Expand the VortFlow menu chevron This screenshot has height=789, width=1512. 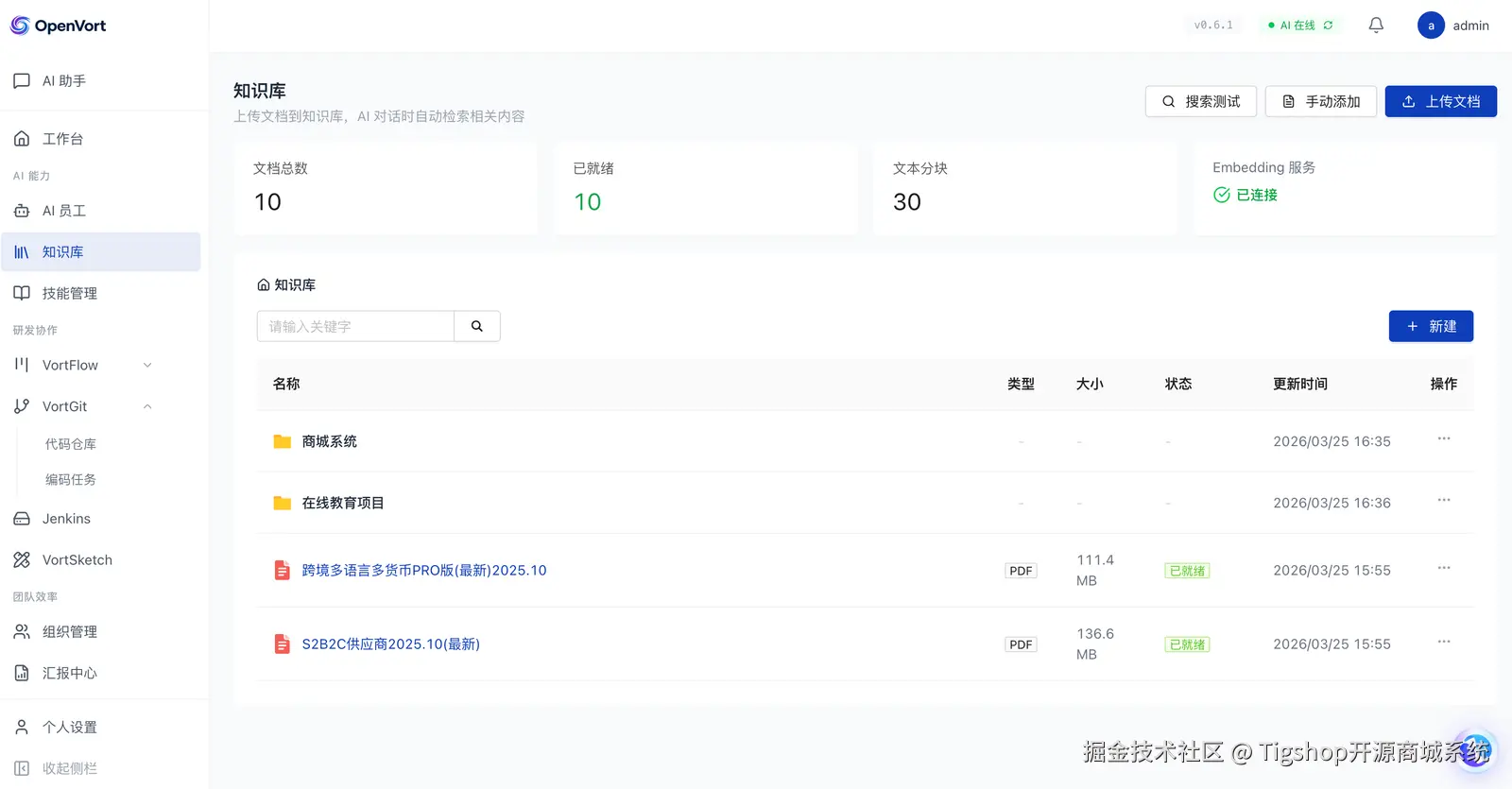tap(147, 366)
